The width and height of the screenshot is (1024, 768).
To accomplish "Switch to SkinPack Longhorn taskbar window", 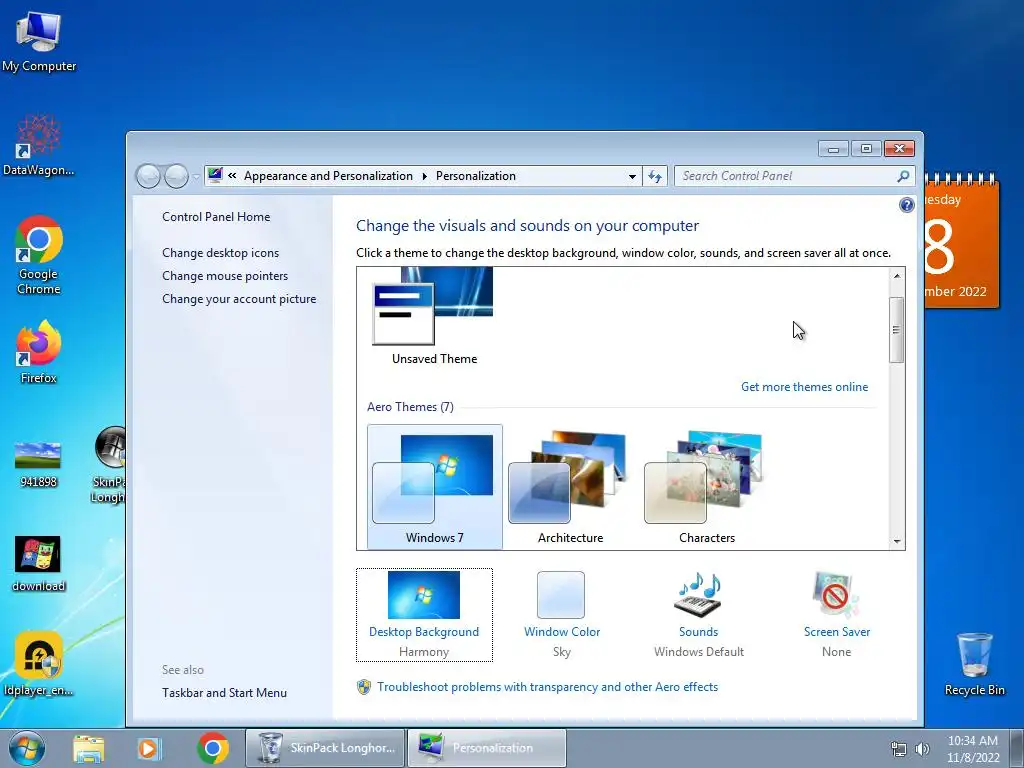I will (325, 748).
